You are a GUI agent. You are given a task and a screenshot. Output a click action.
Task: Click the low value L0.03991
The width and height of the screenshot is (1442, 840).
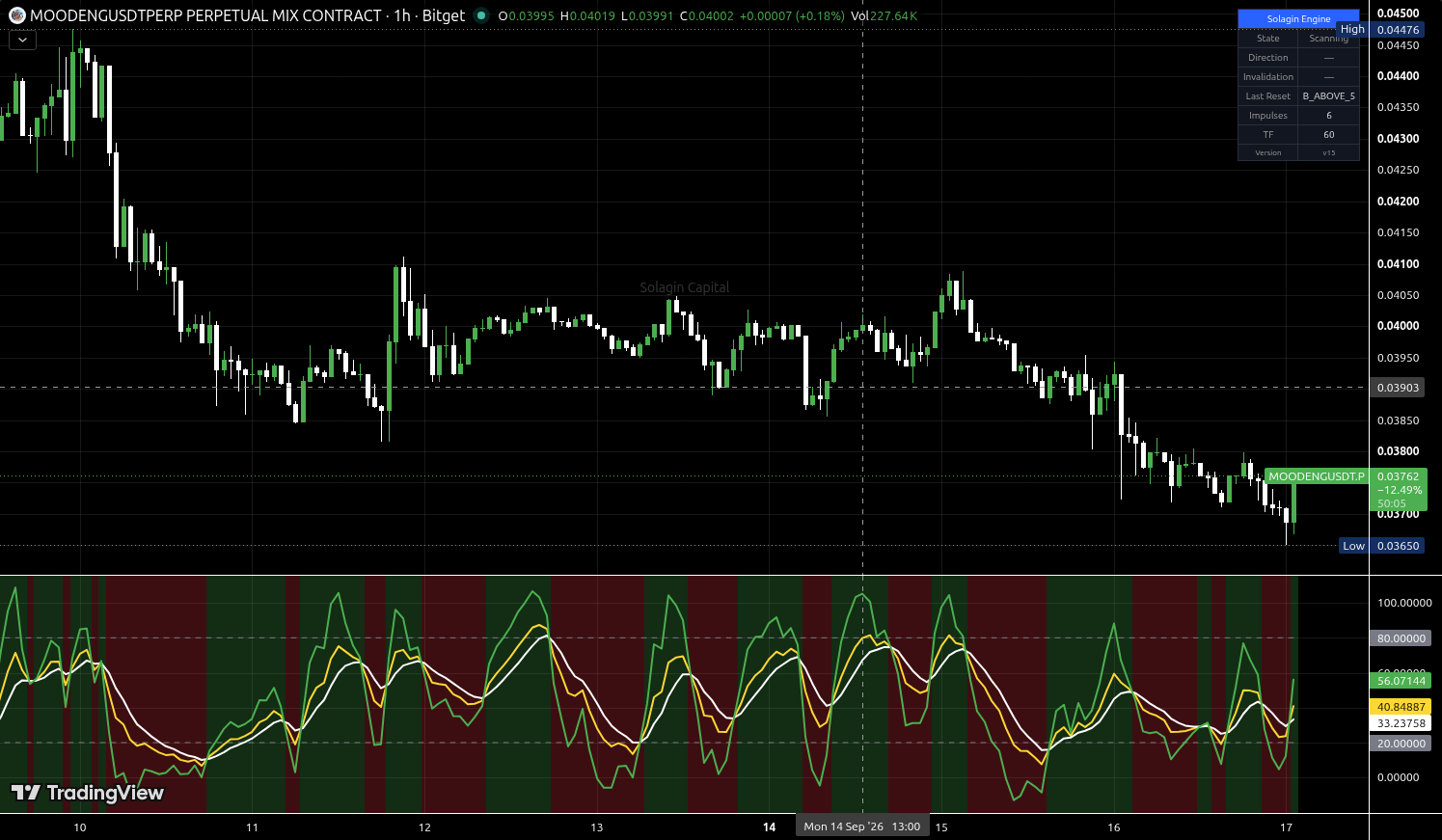(646, 16)
